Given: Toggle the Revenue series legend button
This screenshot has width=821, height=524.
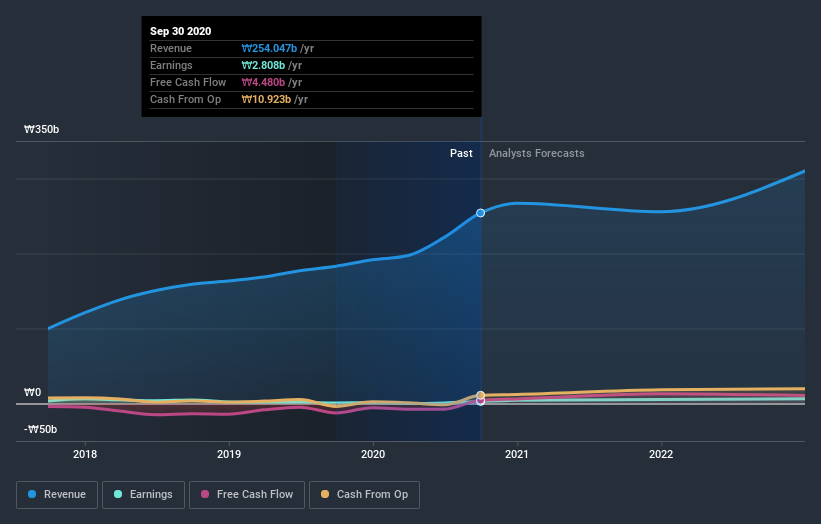Looking at the screenshot, I should pos(57,495).
